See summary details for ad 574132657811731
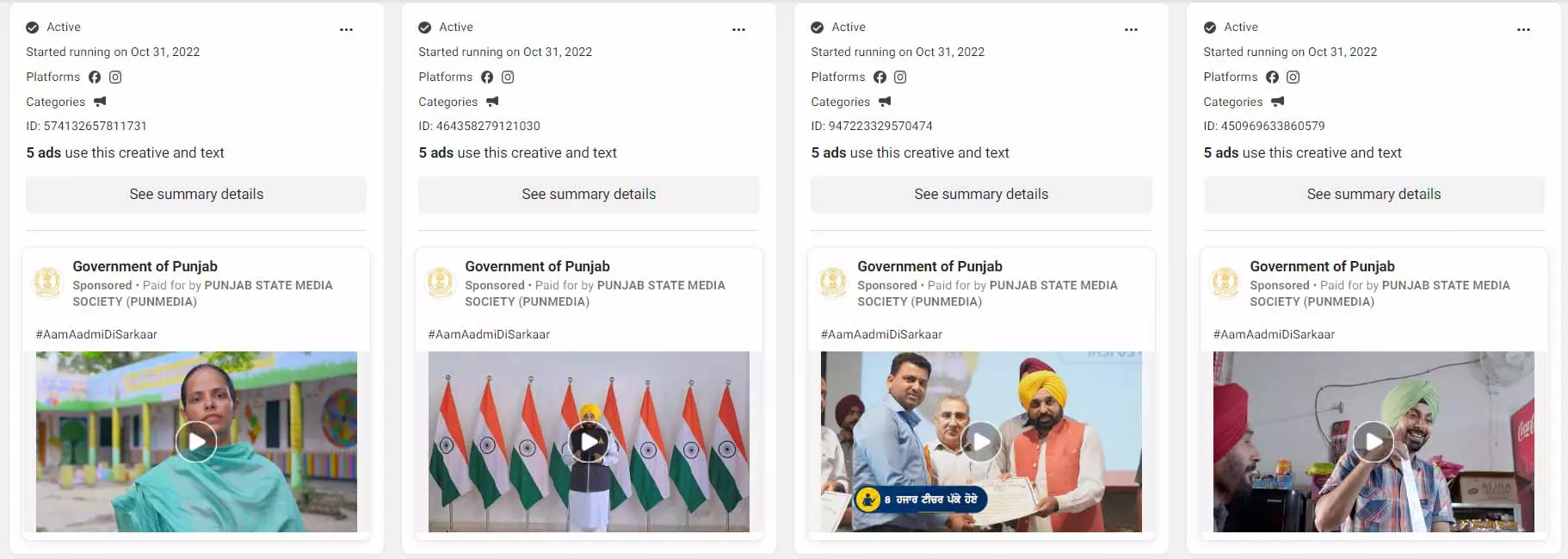The image size is (1568, 559). (x=196, y=194)
